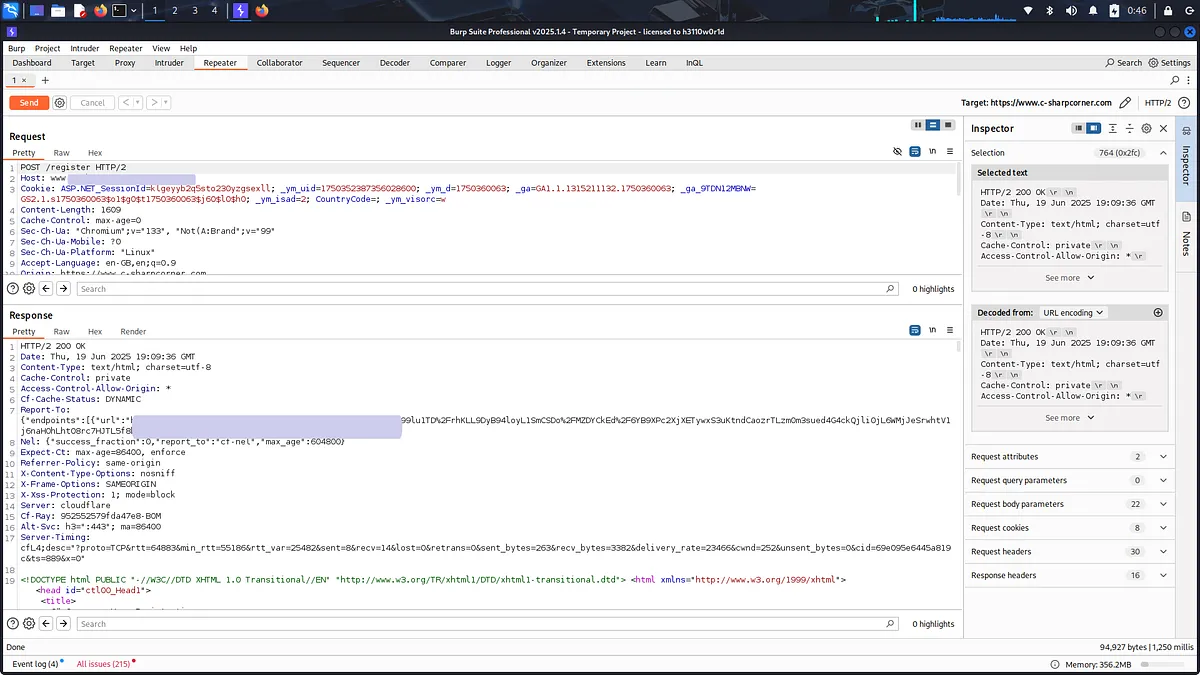This screenshot has width=1200, height=675.
Task: Open the Project menu
Action: coord(48,48)
